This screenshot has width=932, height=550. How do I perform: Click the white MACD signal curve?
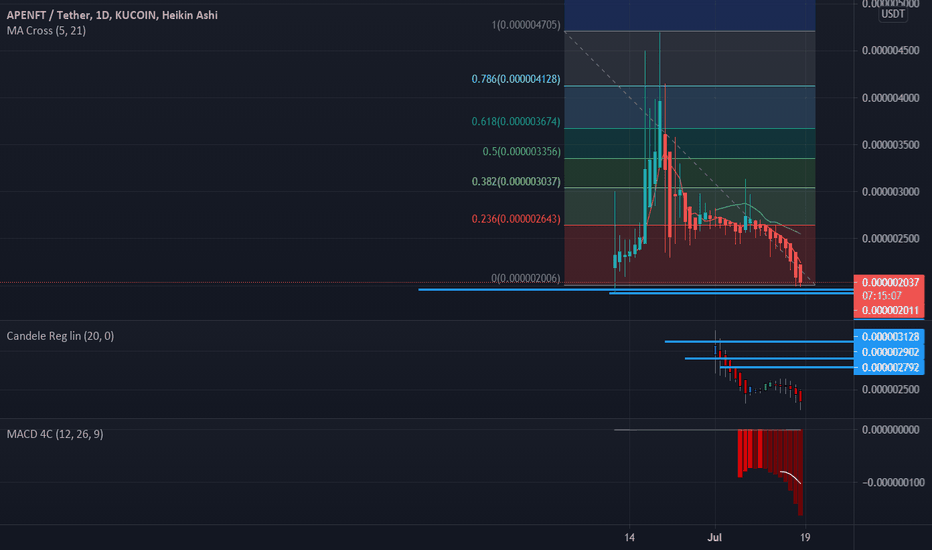pyautogui.click(x=791, y=476)
